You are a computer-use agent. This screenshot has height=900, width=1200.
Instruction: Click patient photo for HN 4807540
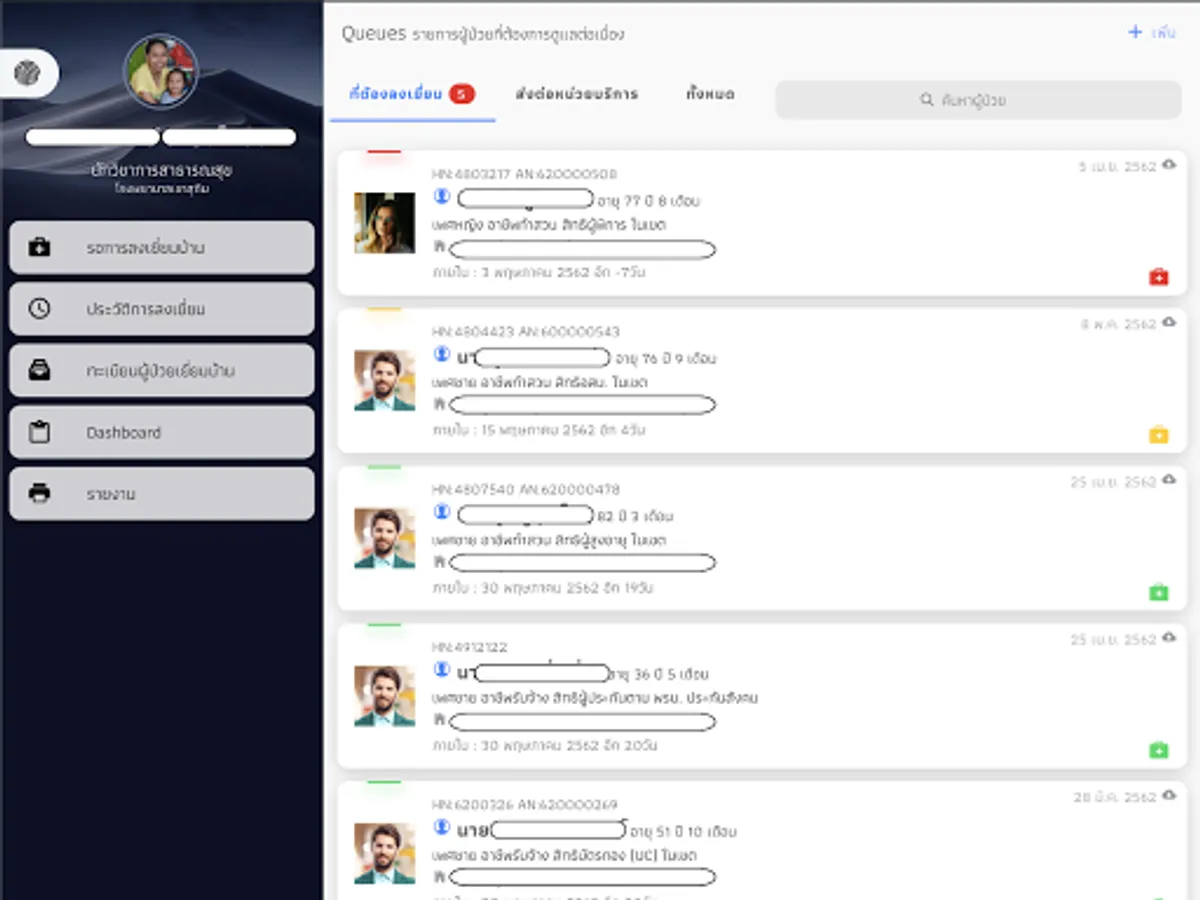pos(384,539)
